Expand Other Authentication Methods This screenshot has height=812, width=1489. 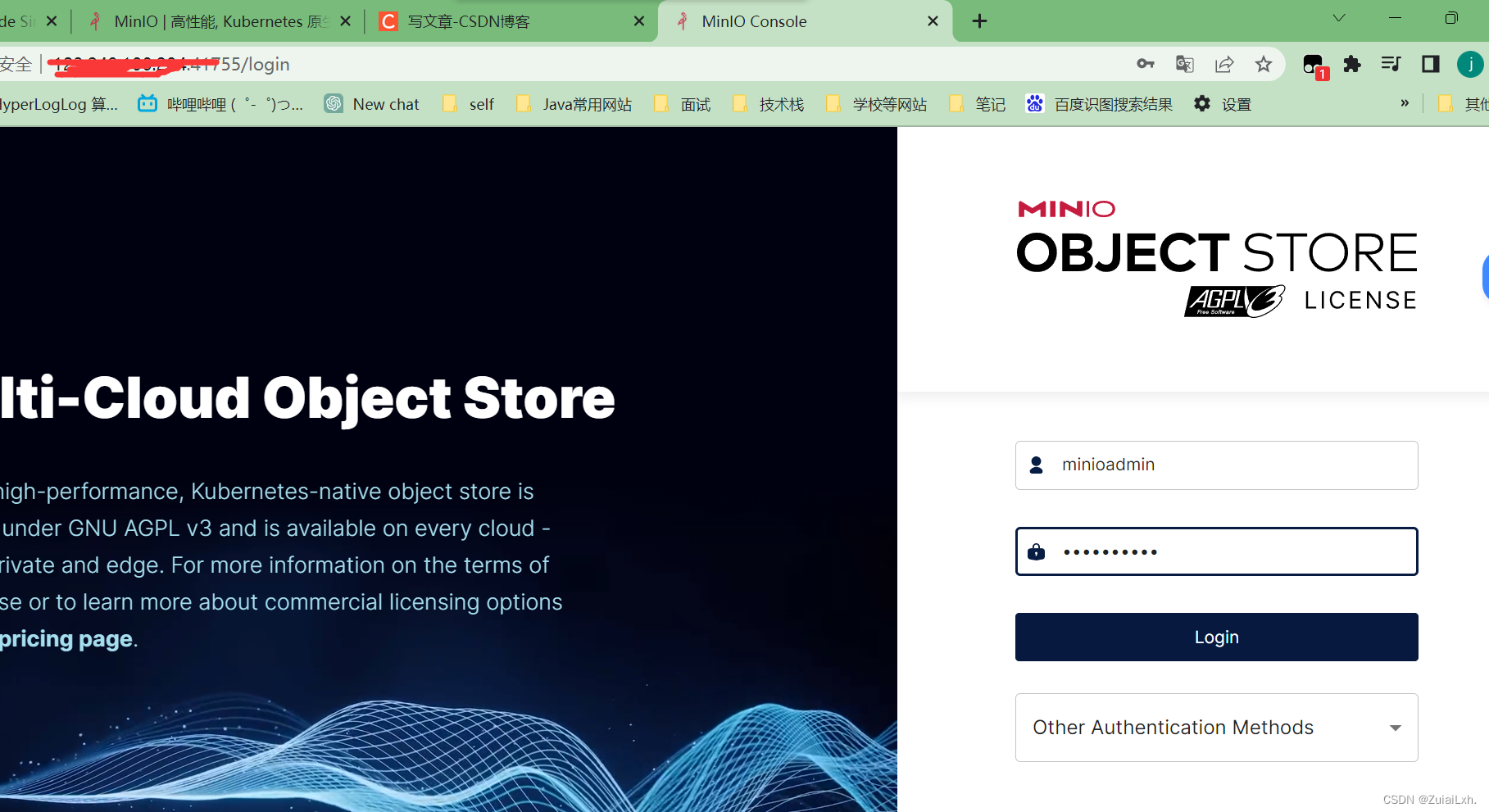pos(1216,728)
